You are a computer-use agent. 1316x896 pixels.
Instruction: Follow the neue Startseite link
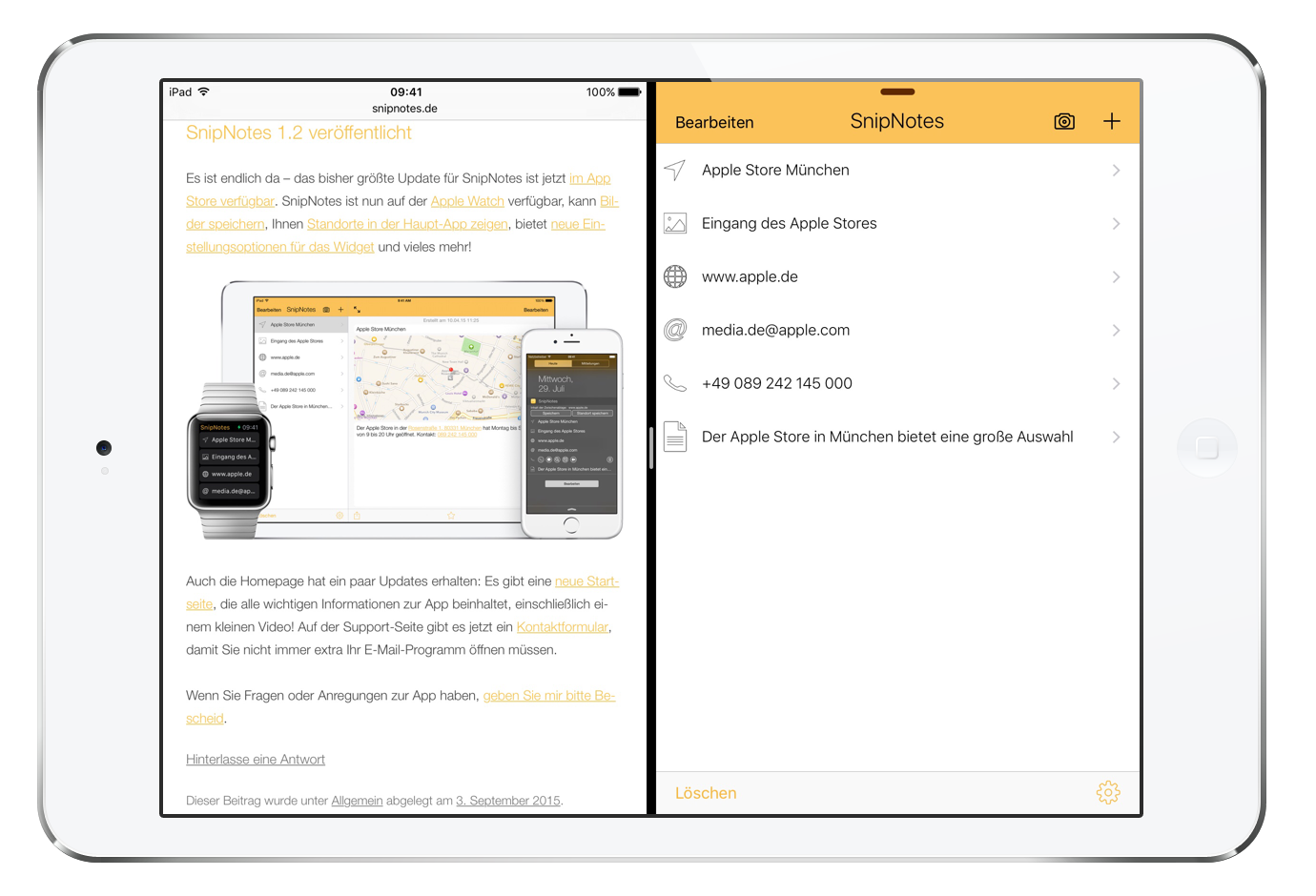coord(586,581)
